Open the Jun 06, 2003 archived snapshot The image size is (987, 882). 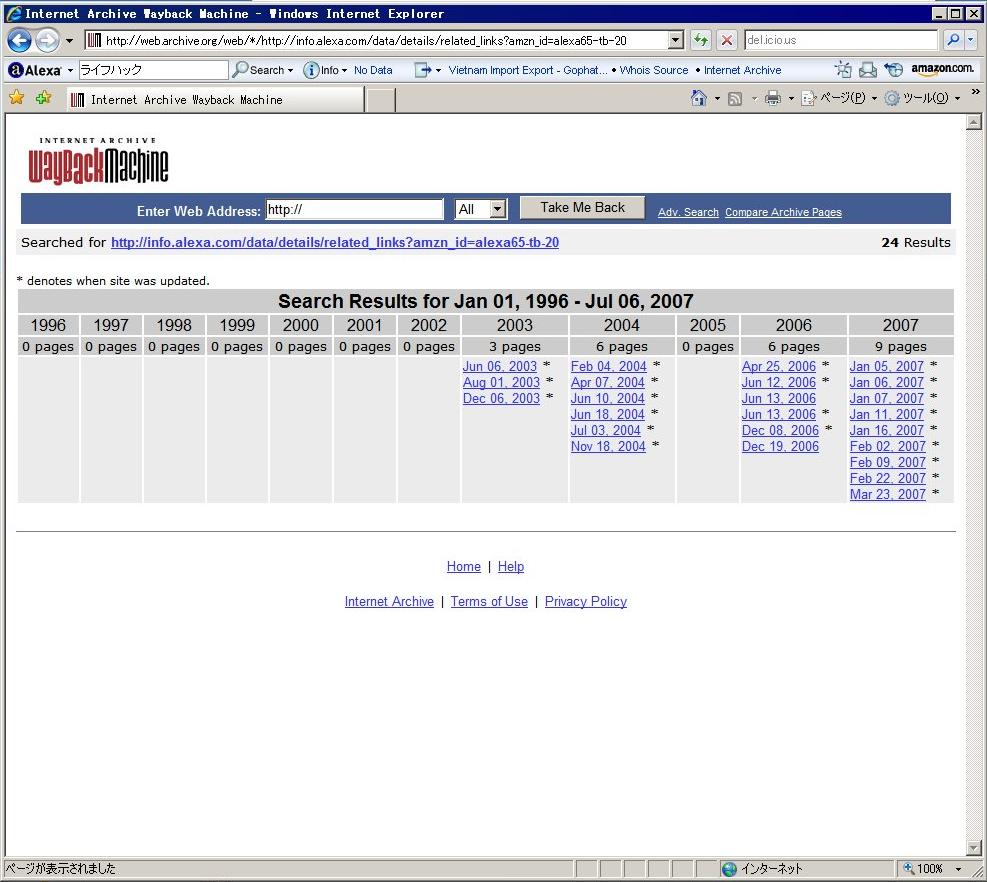tap(499, 367)
